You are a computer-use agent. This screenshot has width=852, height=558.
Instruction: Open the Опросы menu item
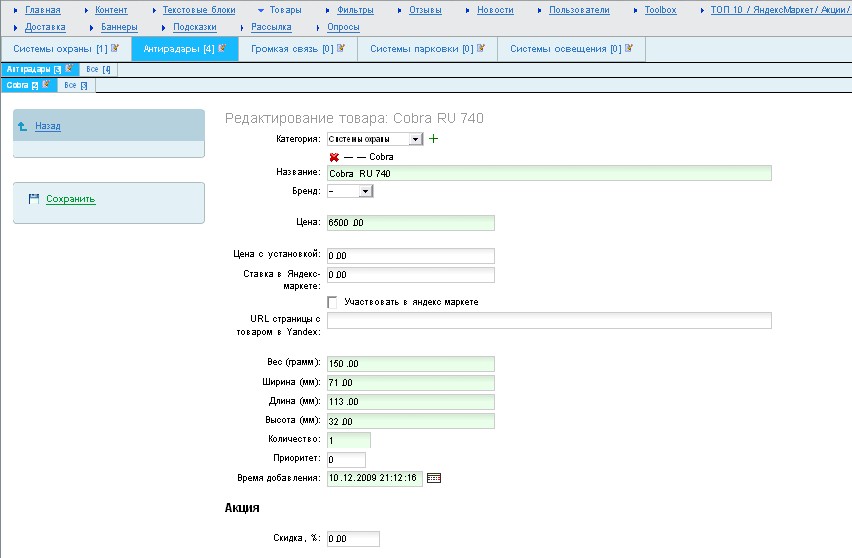coord(343,27)
